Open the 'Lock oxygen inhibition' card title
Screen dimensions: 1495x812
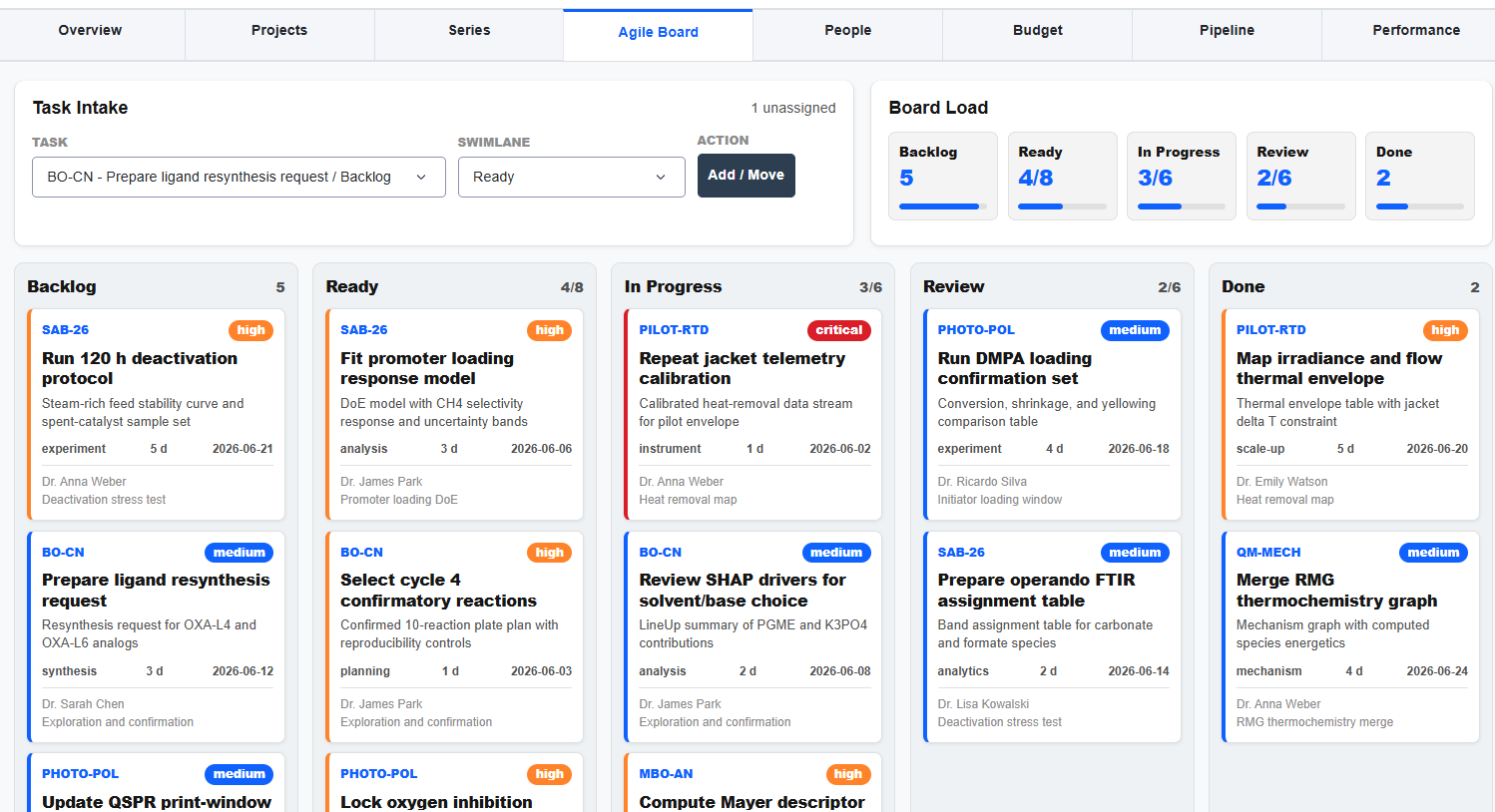click(x=436, y=802)
